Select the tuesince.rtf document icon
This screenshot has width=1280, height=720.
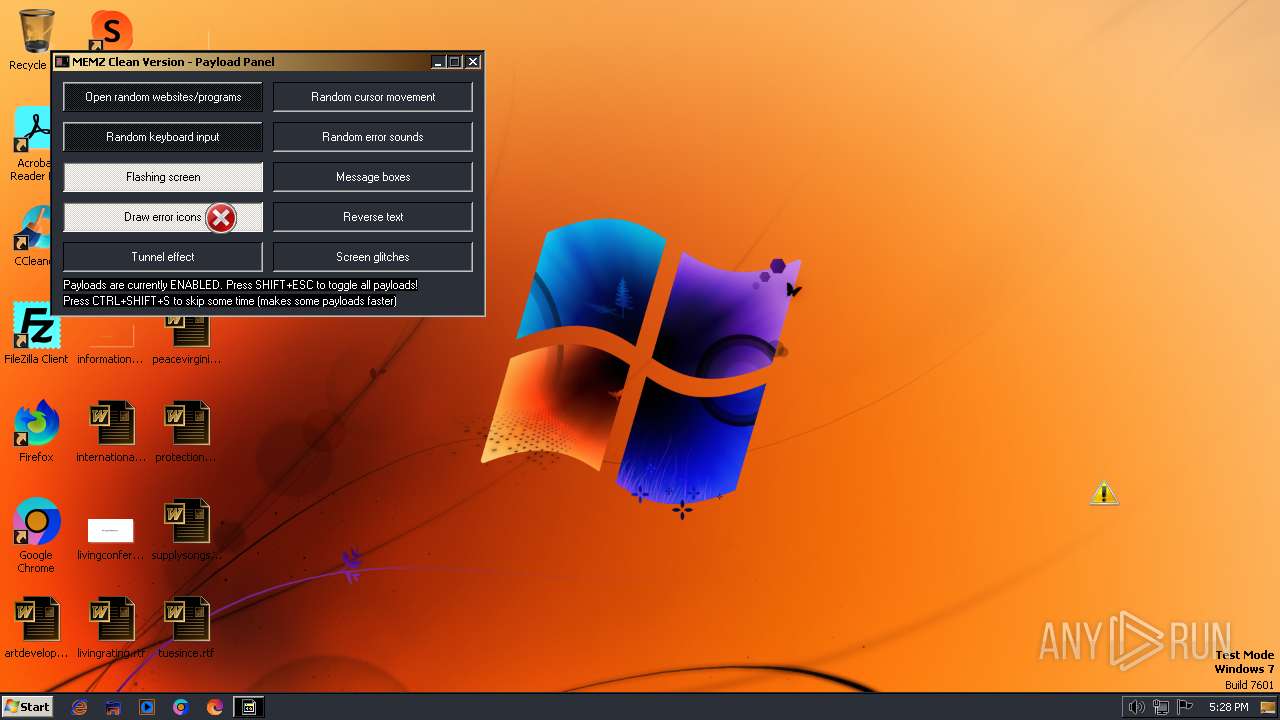tap(186, 628)
